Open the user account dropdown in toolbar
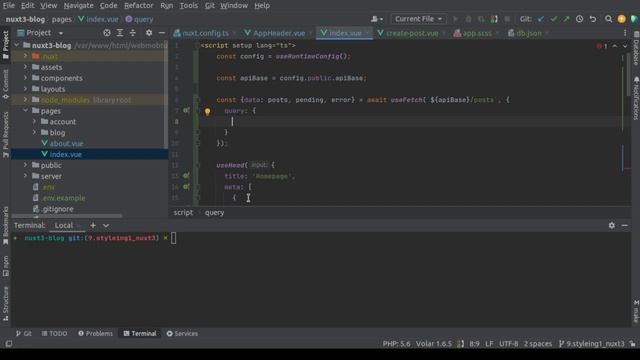This screenshot has width=640, height=360. tap(377, 19)
